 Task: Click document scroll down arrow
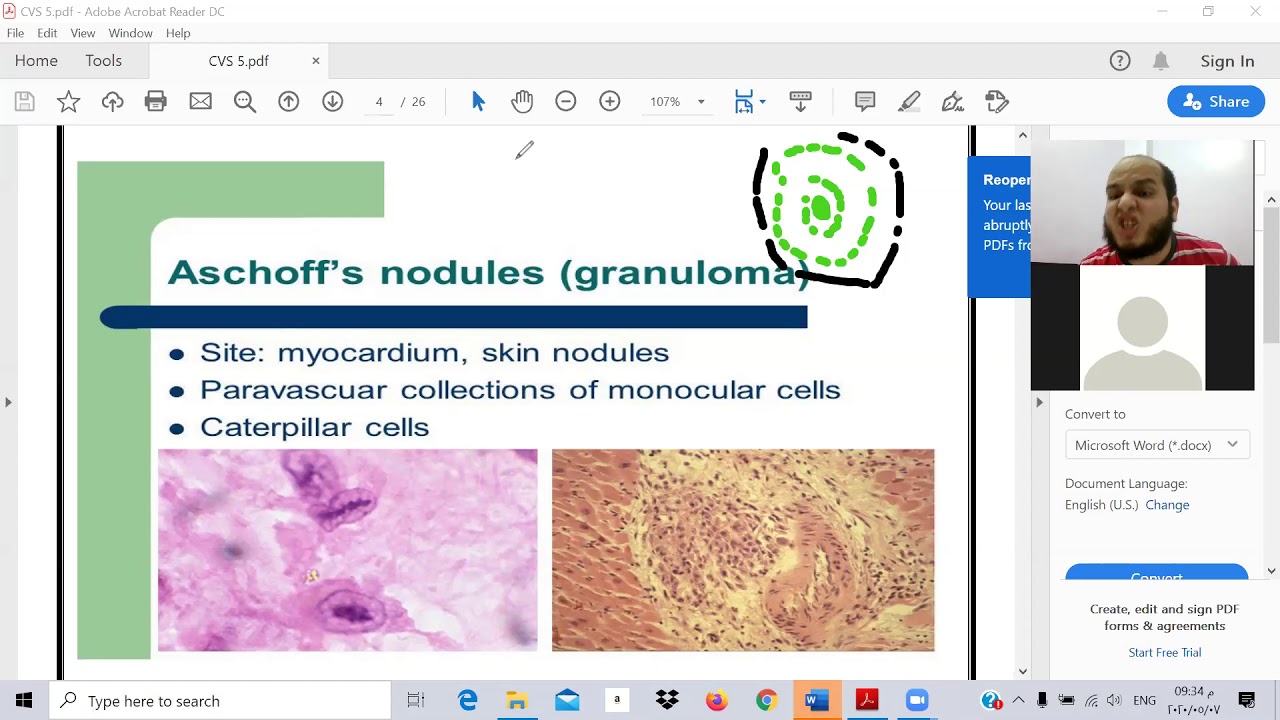[1022, 671]
